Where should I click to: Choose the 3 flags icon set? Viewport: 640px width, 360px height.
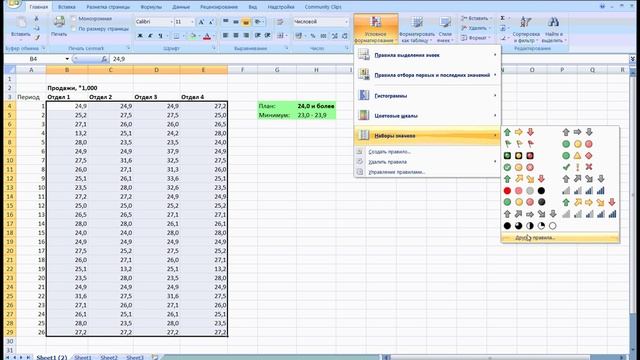(x=519, y=144)
